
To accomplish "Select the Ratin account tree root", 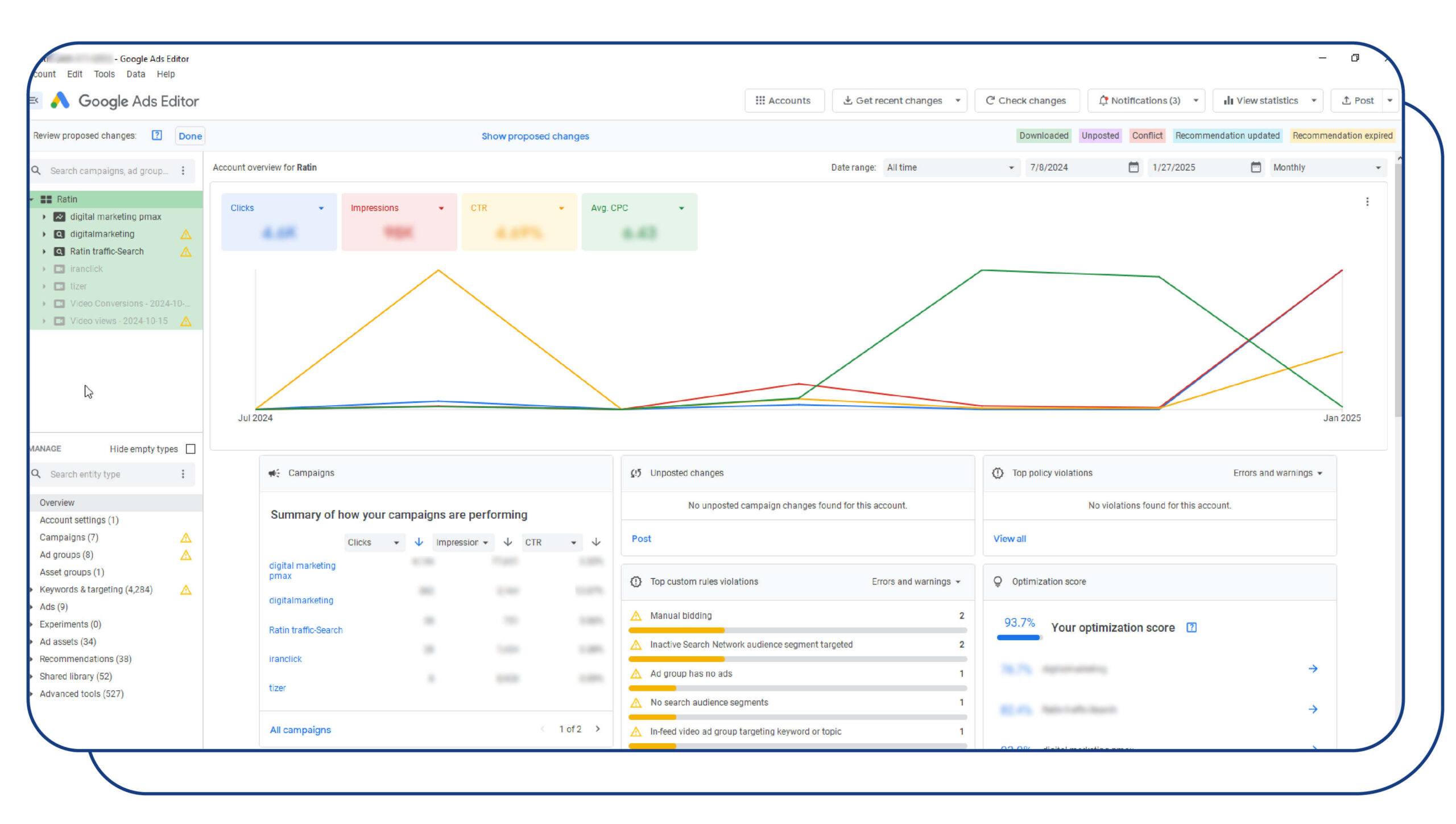I will [x=116, y=199].
